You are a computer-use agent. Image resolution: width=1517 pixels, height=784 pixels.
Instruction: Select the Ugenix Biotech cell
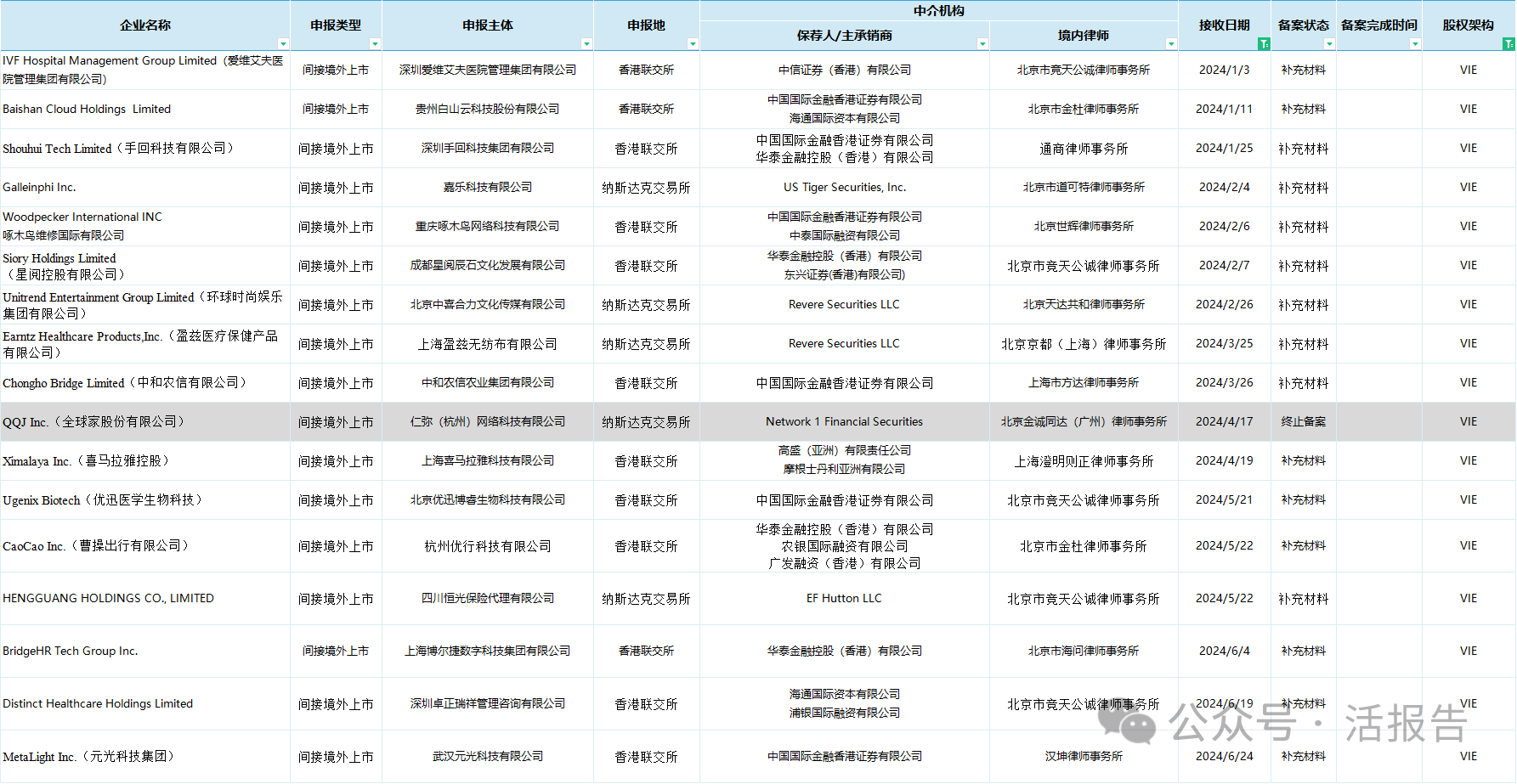point(145,500)
